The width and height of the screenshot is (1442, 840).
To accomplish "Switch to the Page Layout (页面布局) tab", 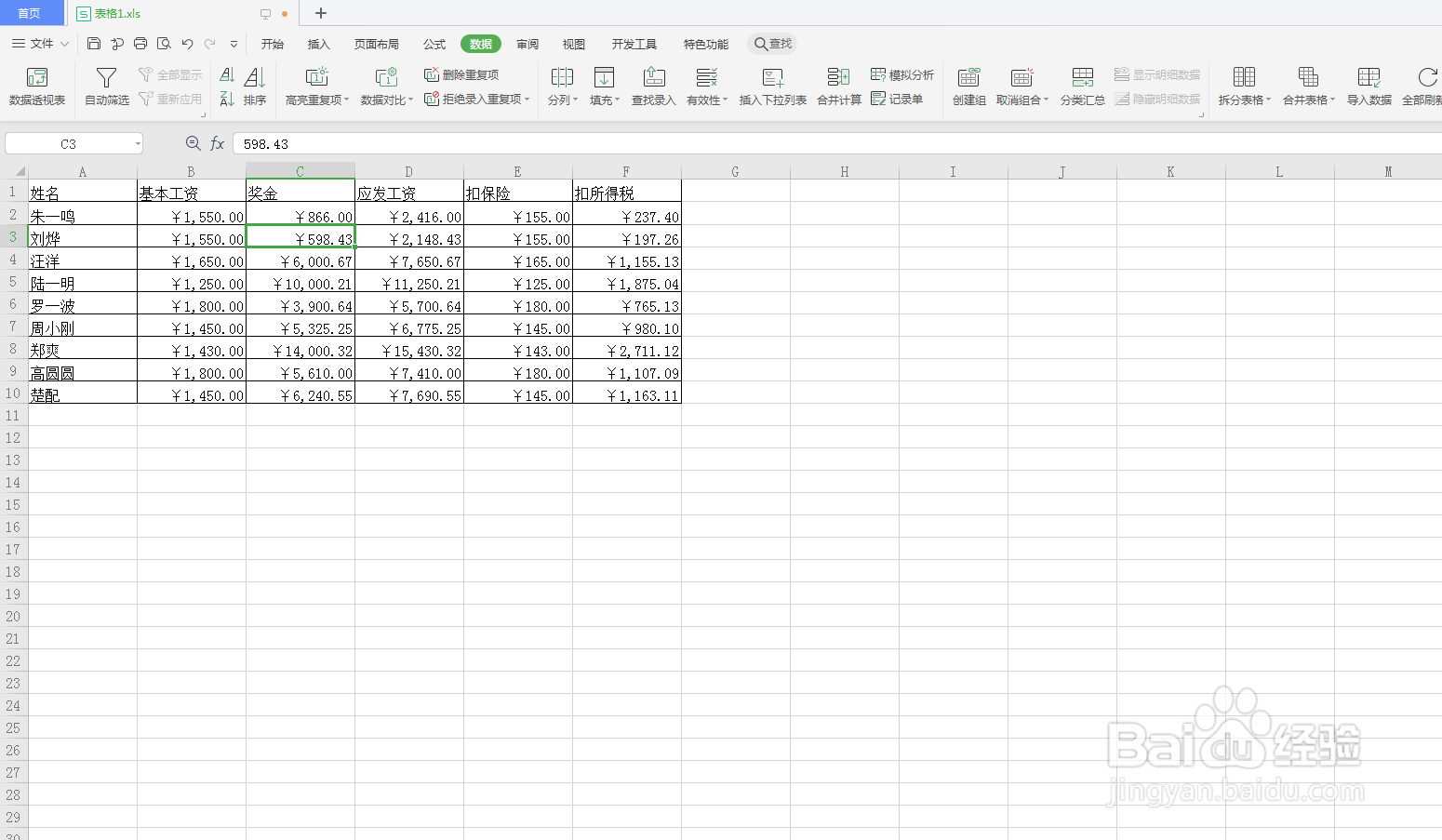I will pyautogui.click(x=377, y=44).
